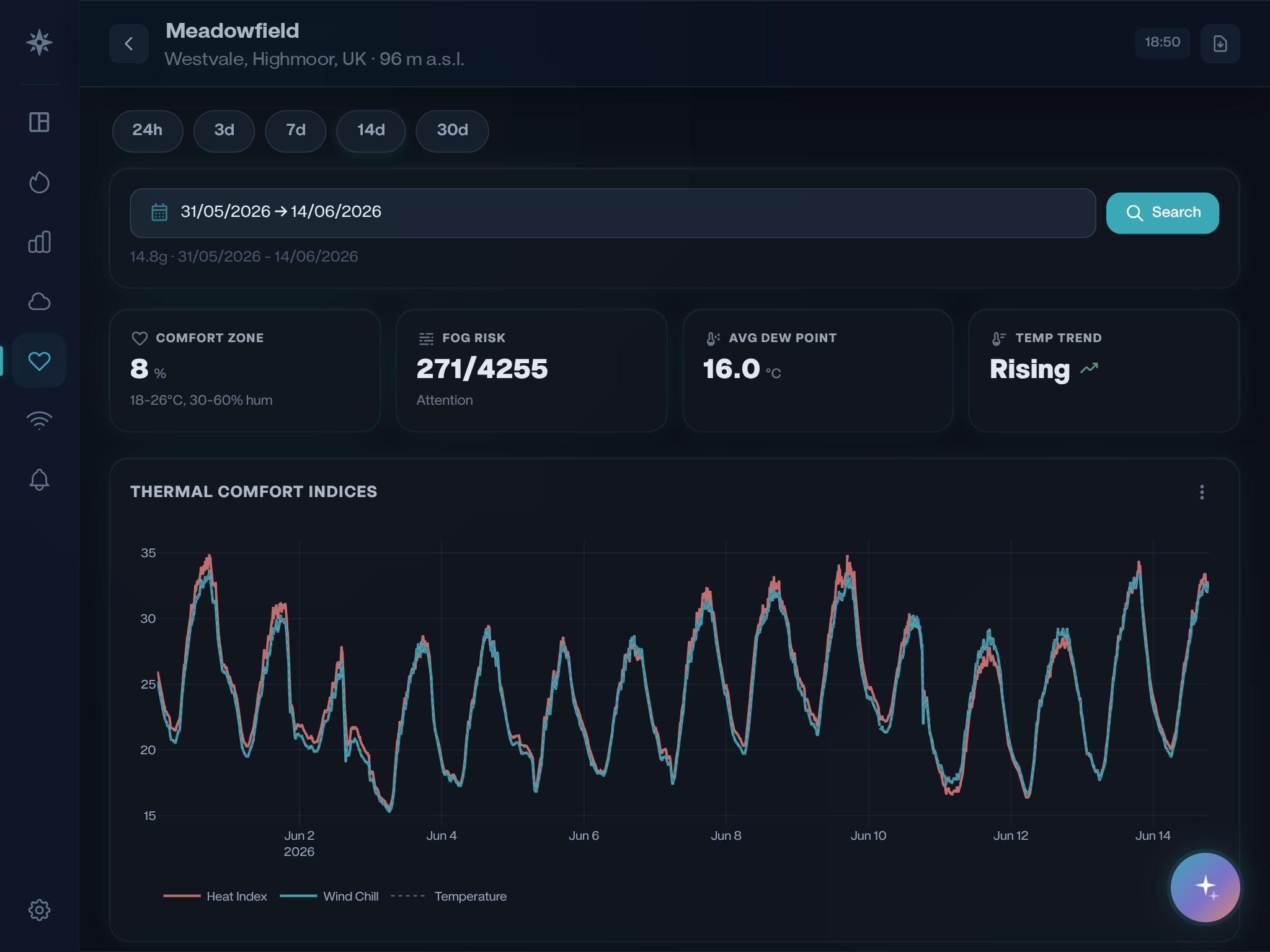The width and height of the screenshot is (1270, 952).
Task: Open the cloud weather sidebar icon
Action: pos(39,301)
